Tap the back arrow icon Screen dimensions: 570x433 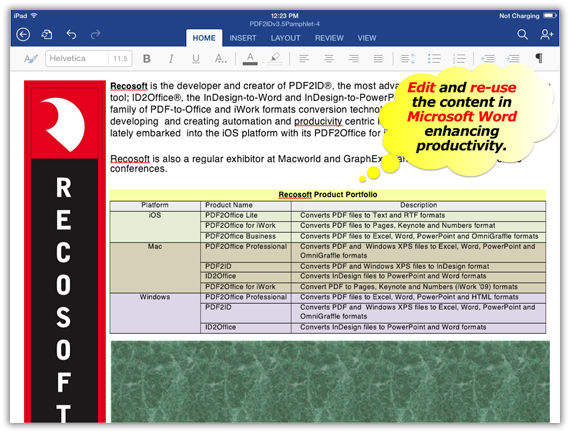pyautogui.click(x=23, y=35)
